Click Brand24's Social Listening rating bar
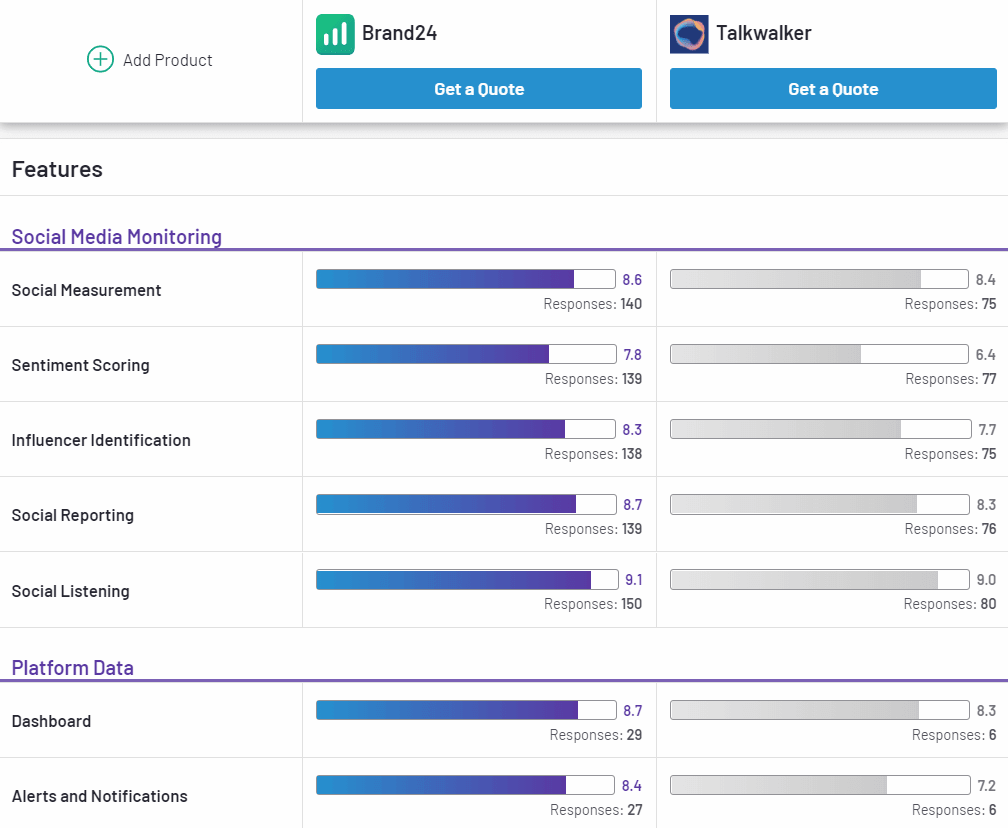This screenshot has width=1008, height=828. 466,580
